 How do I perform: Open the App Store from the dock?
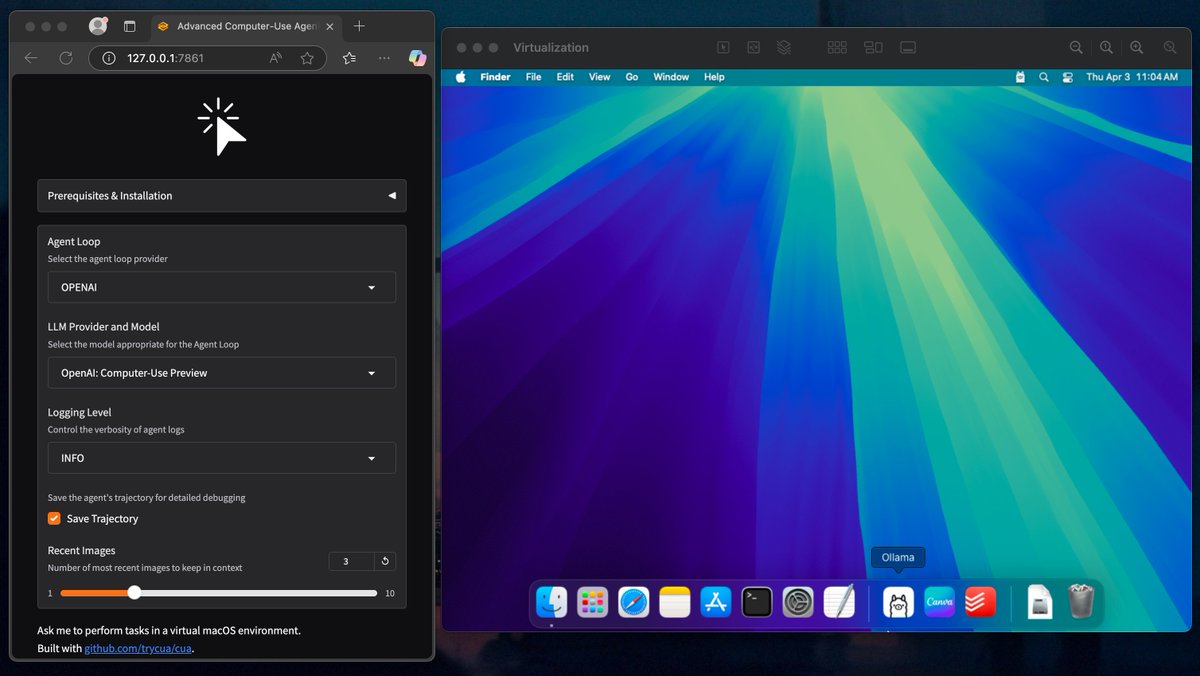point(715,601)
